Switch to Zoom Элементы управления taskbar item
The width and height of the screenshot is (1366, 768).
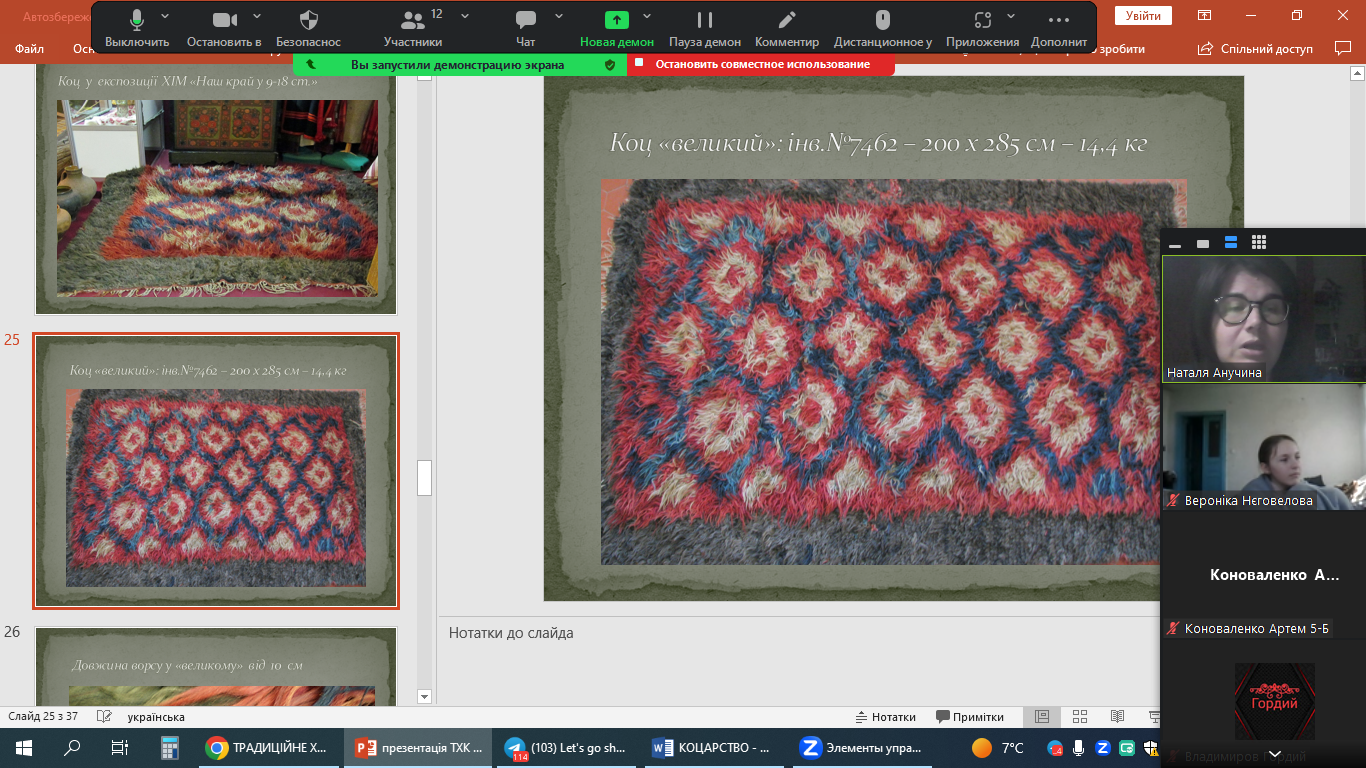(864, 747)
